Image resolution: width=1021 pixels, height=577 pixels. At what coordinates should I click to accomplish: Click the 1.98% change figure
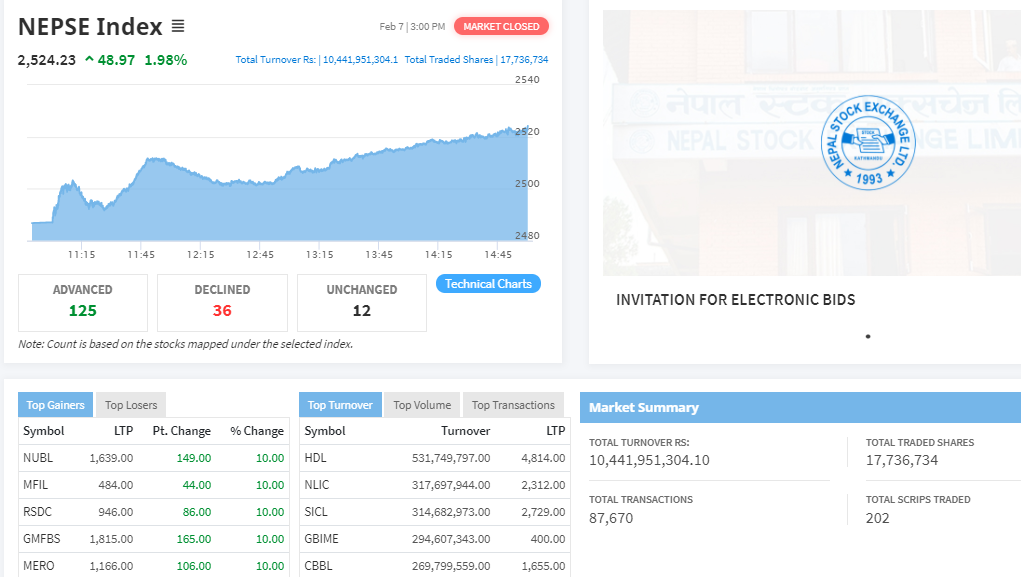click(165, 60)
